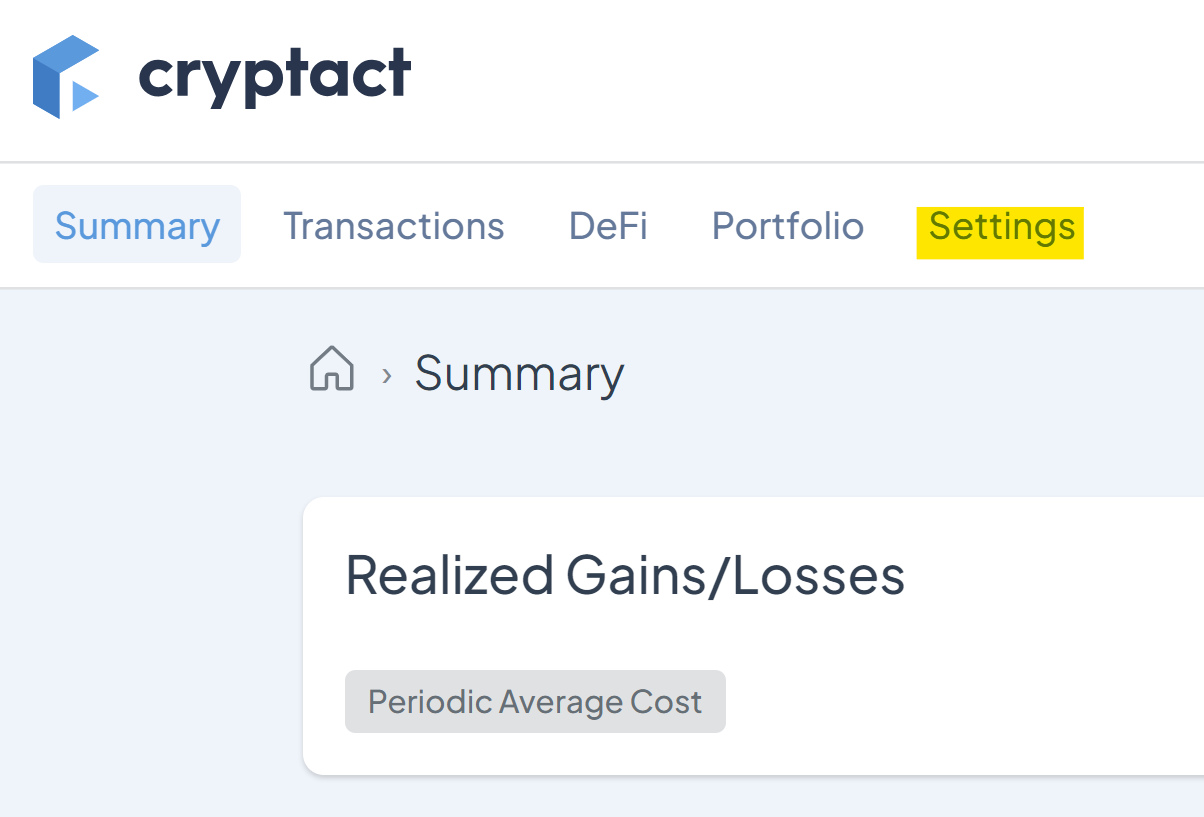View Portfolio from the navigation bar
This screenshot has height=817, width=1204.
(788, 226)
